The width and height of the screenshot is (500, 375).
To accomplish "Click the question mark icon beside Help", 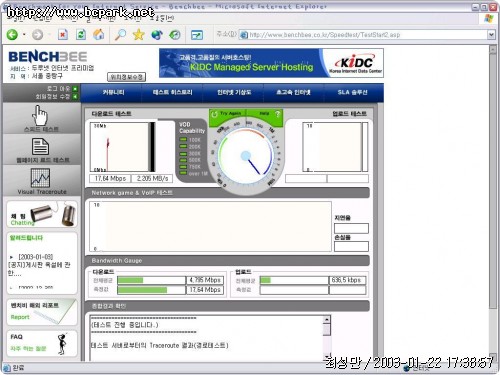I will tap(277, 114).
